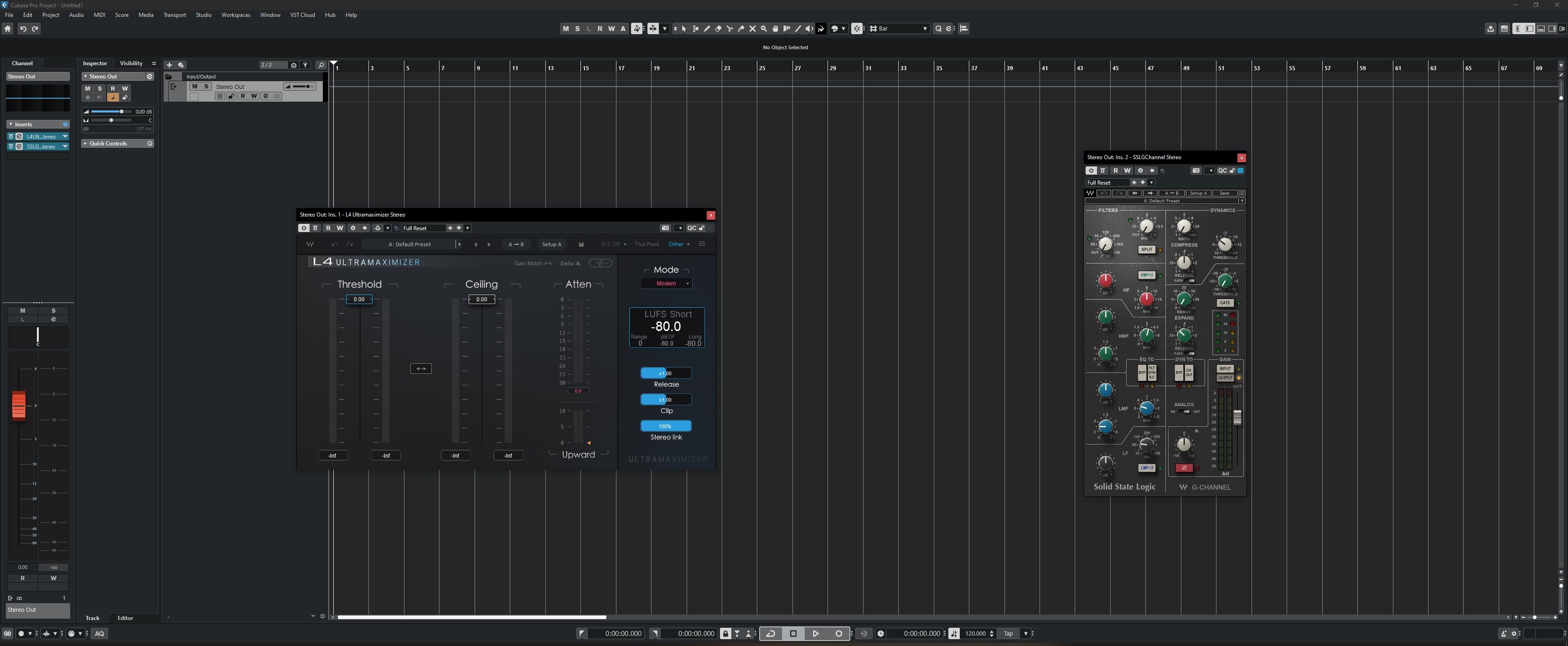1568x646 pixels.
Task: Select the Range Selection tool
Action: click(696, 29)
